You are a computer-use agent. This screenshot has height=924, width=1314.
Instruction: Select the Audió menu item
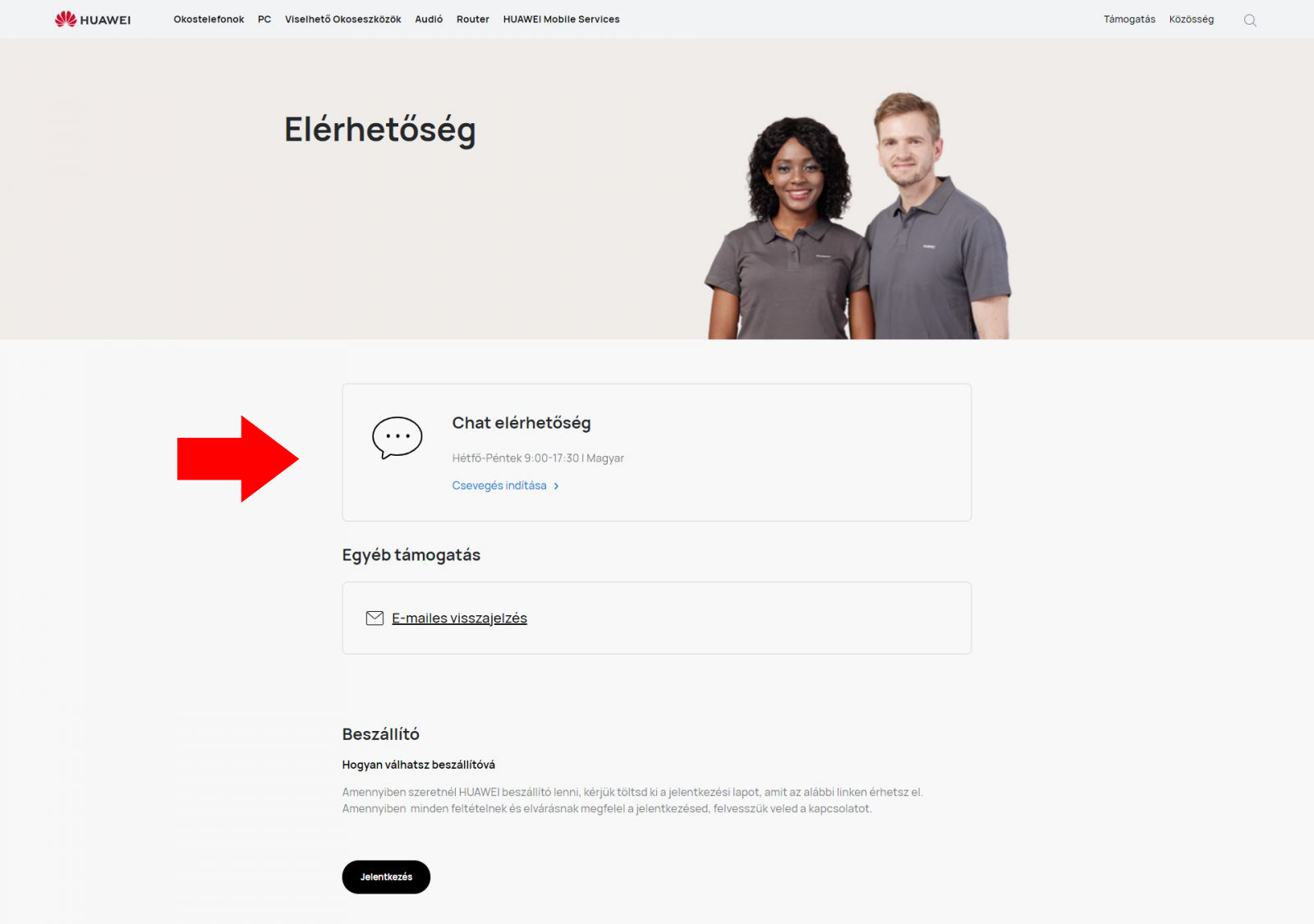[x=429, y=19]
